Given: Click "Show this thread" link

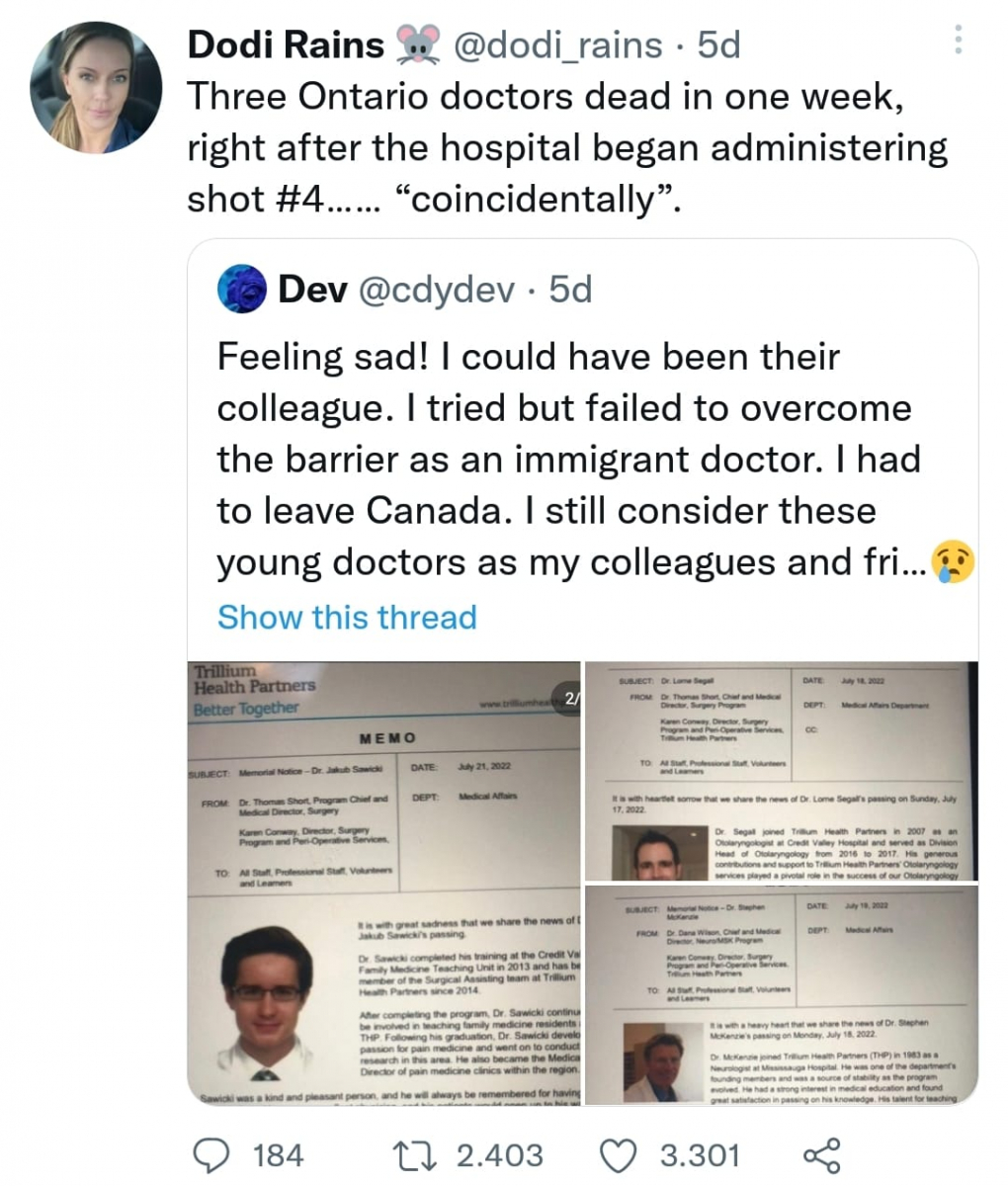Looking at the screenshot, I should click(x=347, y=617).
